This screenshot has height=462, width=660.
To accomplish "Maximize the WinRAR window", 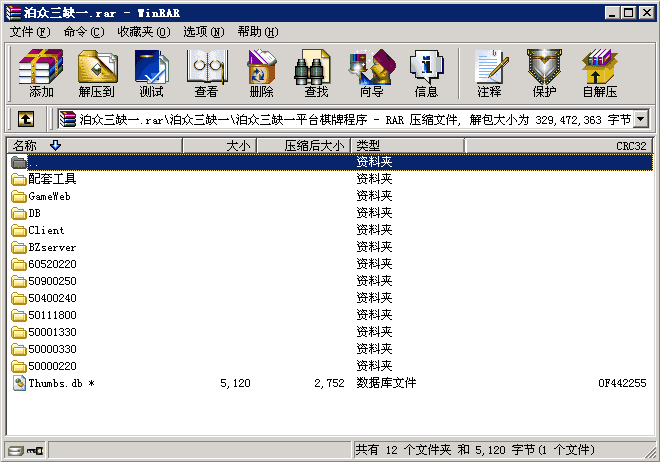I will pos(628,13).
